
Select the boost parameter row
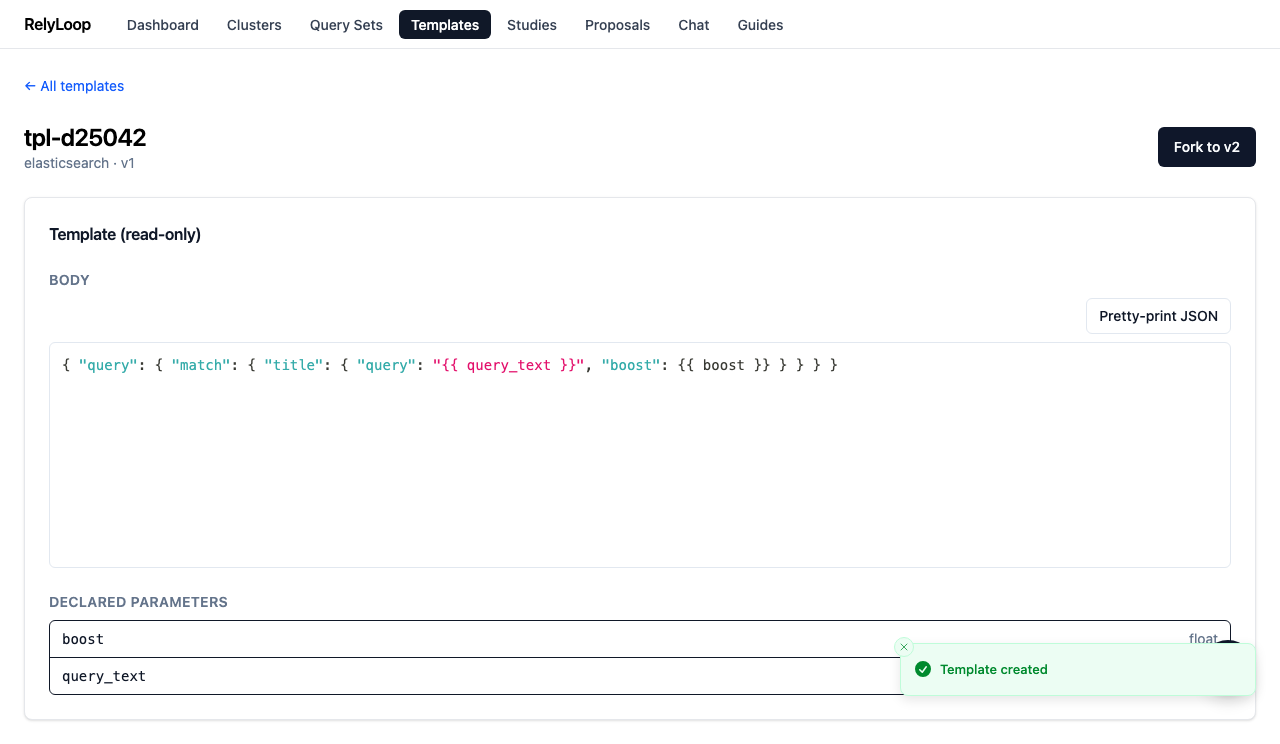(640, 639)
